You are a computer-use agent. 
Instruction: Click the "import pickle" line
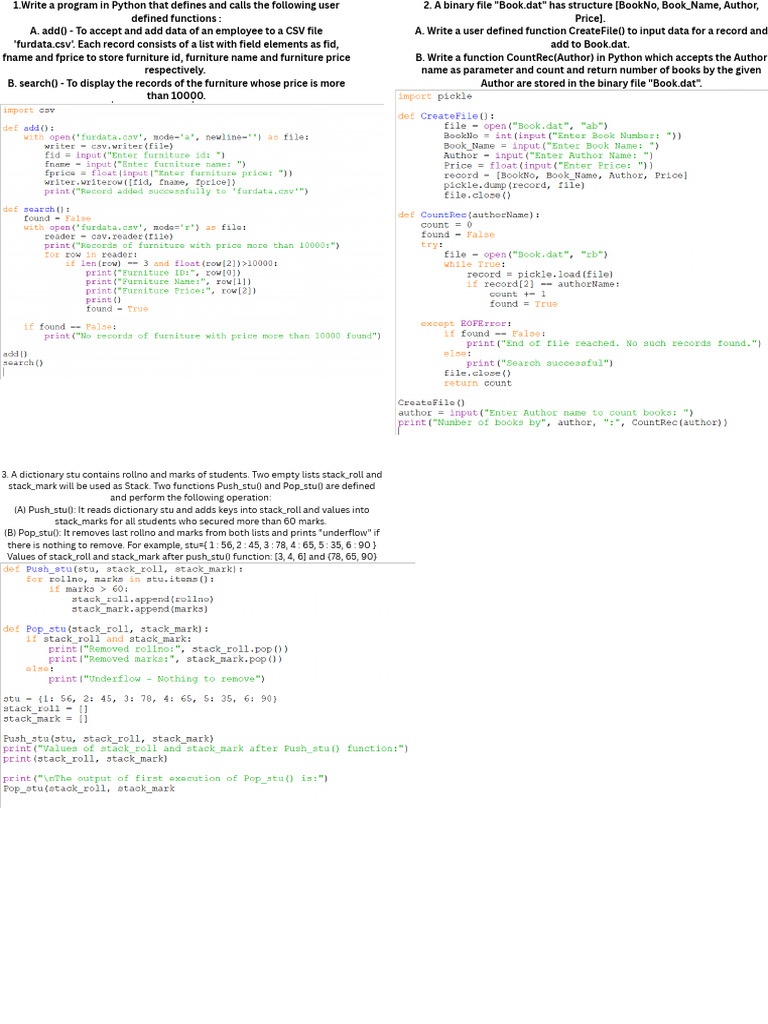tap(435, 97)
